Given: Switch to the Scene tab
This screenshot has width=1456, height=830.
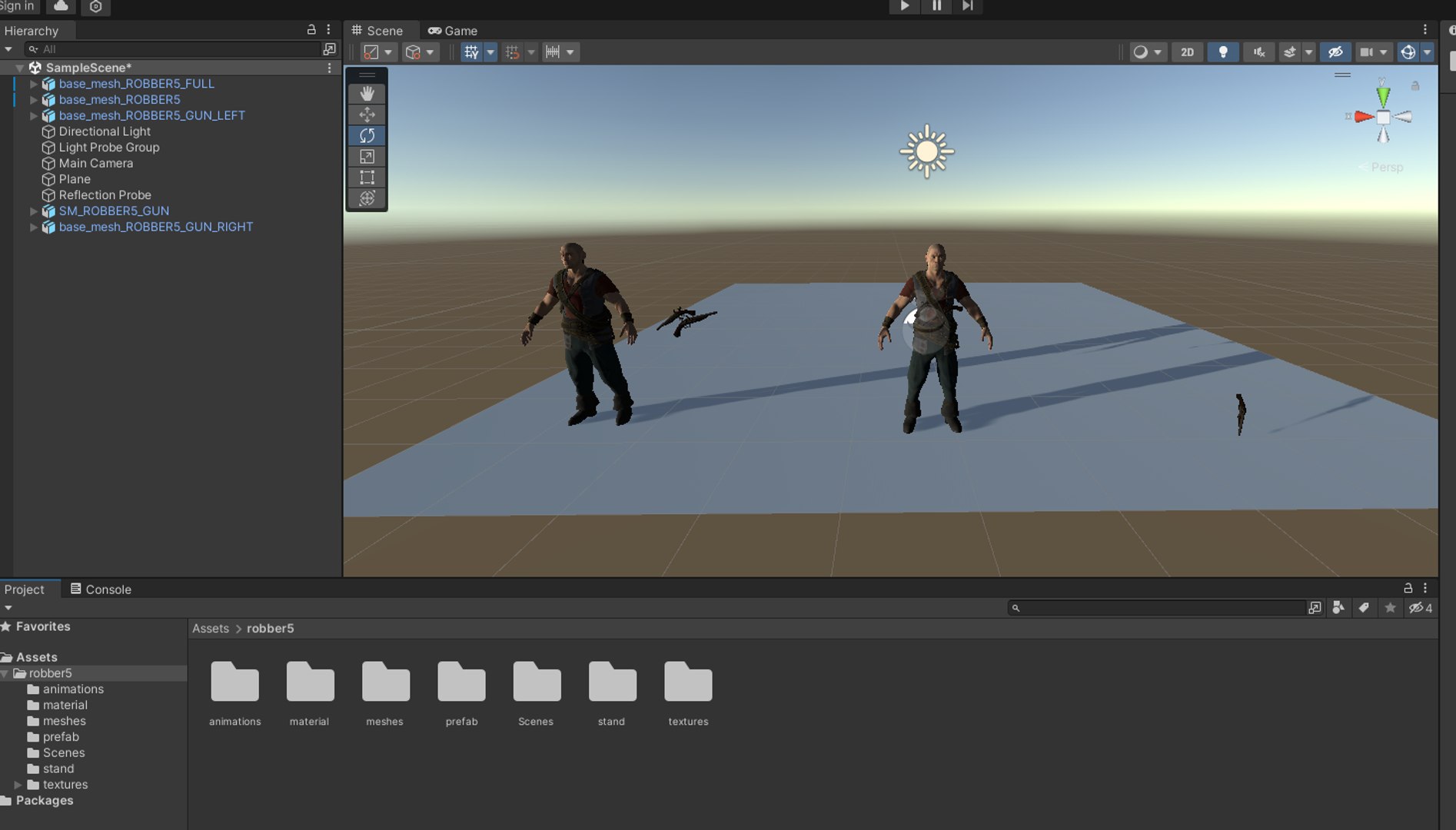Looking at the screenshot, I should [x=377, y=31].
